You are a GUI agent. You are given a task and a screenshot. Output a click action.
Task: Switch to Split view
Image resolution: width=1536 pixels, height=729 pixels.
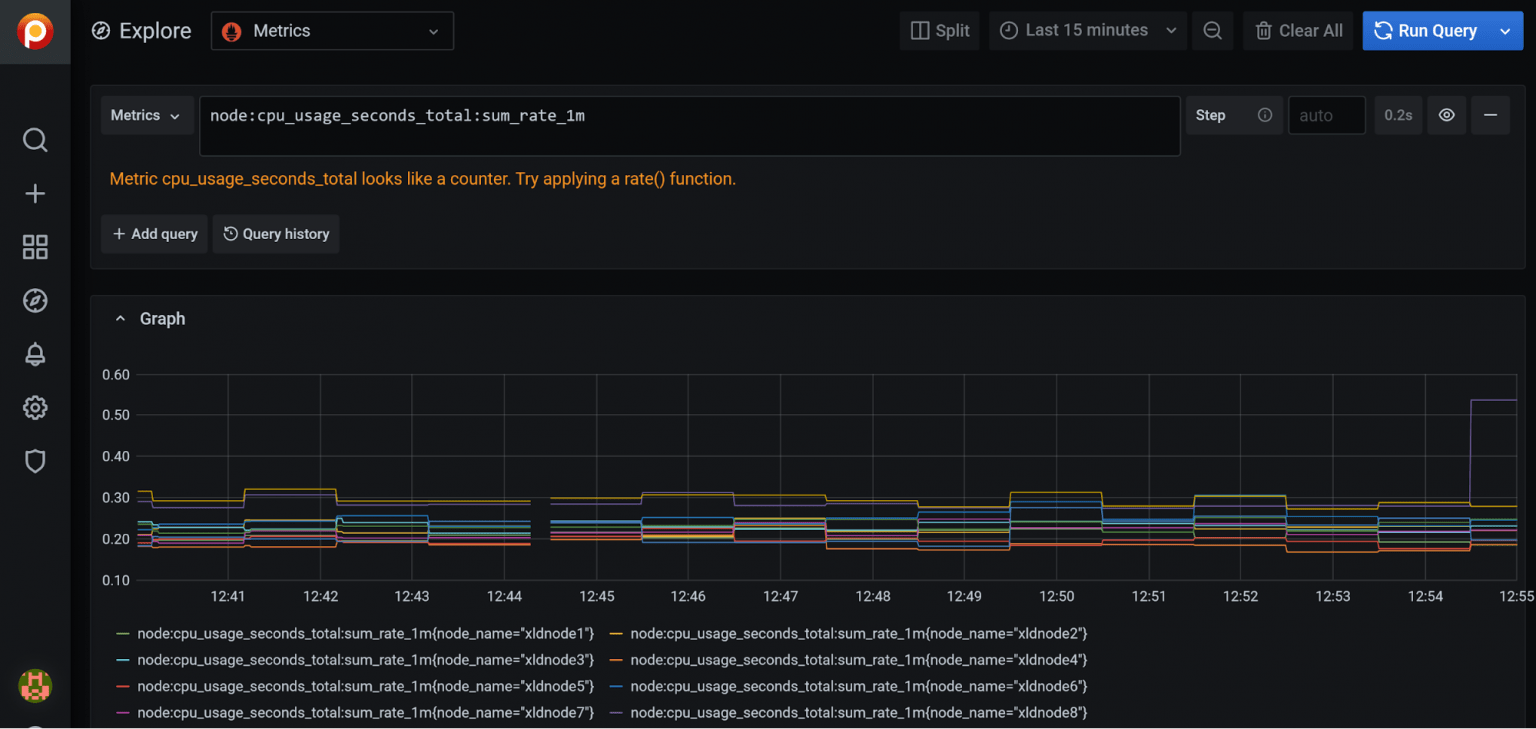(939, 30)
